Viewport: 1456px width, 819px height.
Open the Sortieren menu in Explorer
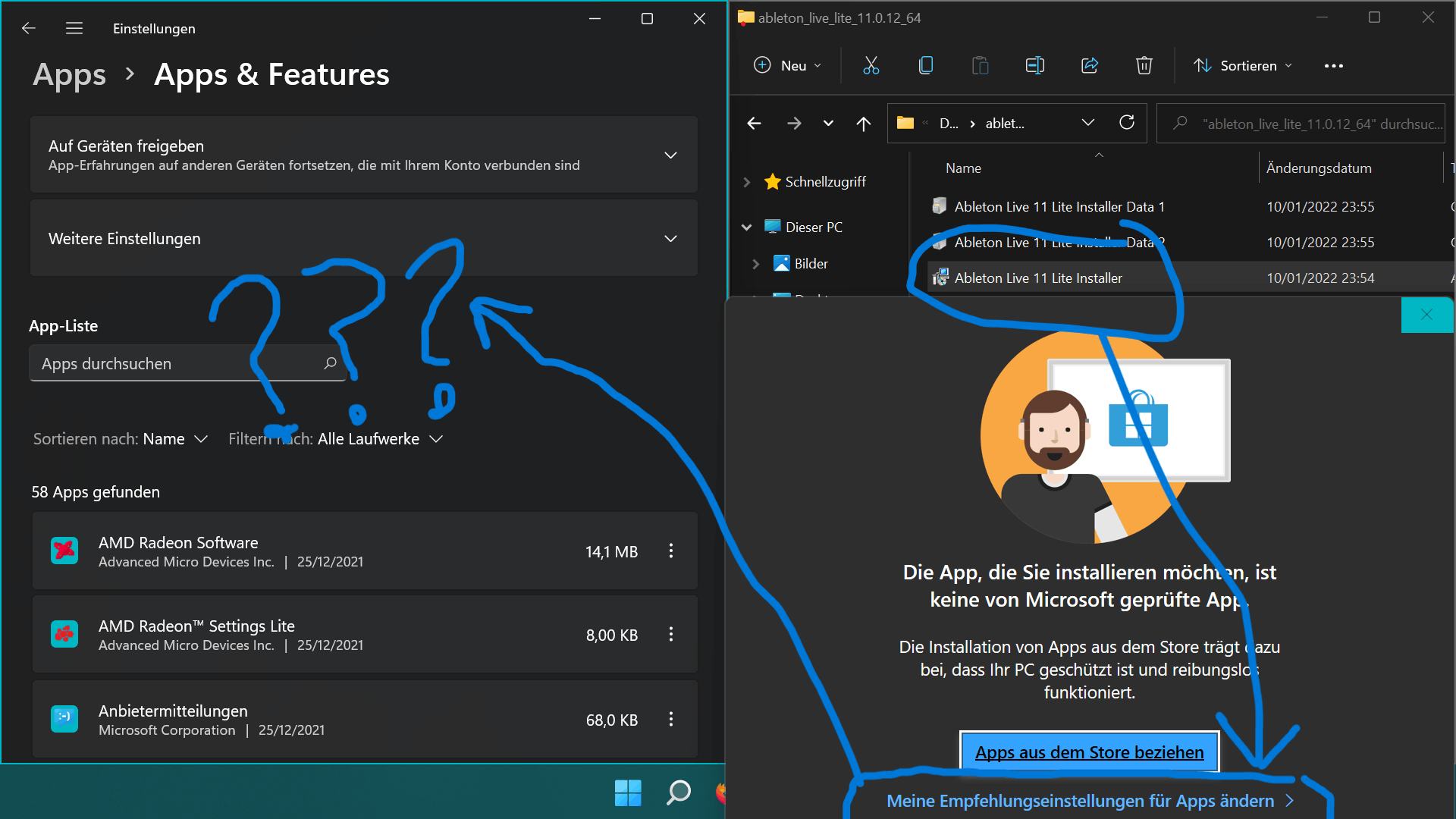click(1244, 66)
